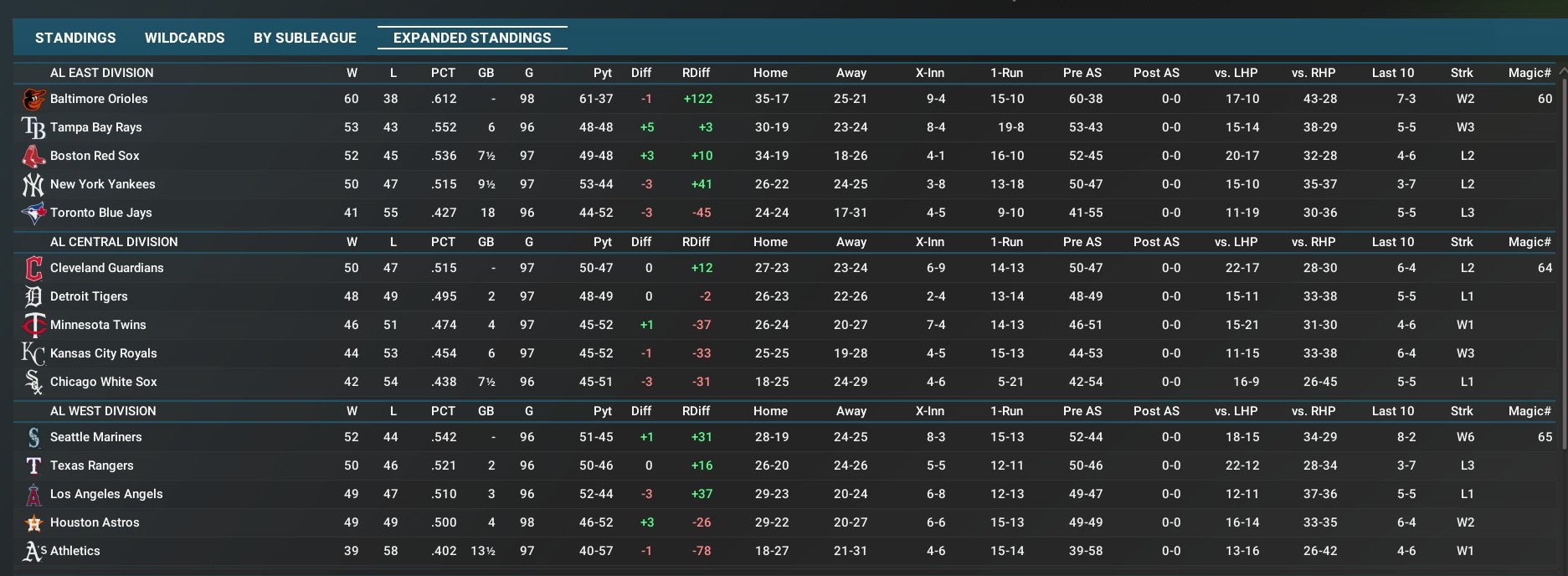This screenshot has height=576, width=1568.
Task: Sort AL East by RDiff column header
Action: [x=696, y=73]
